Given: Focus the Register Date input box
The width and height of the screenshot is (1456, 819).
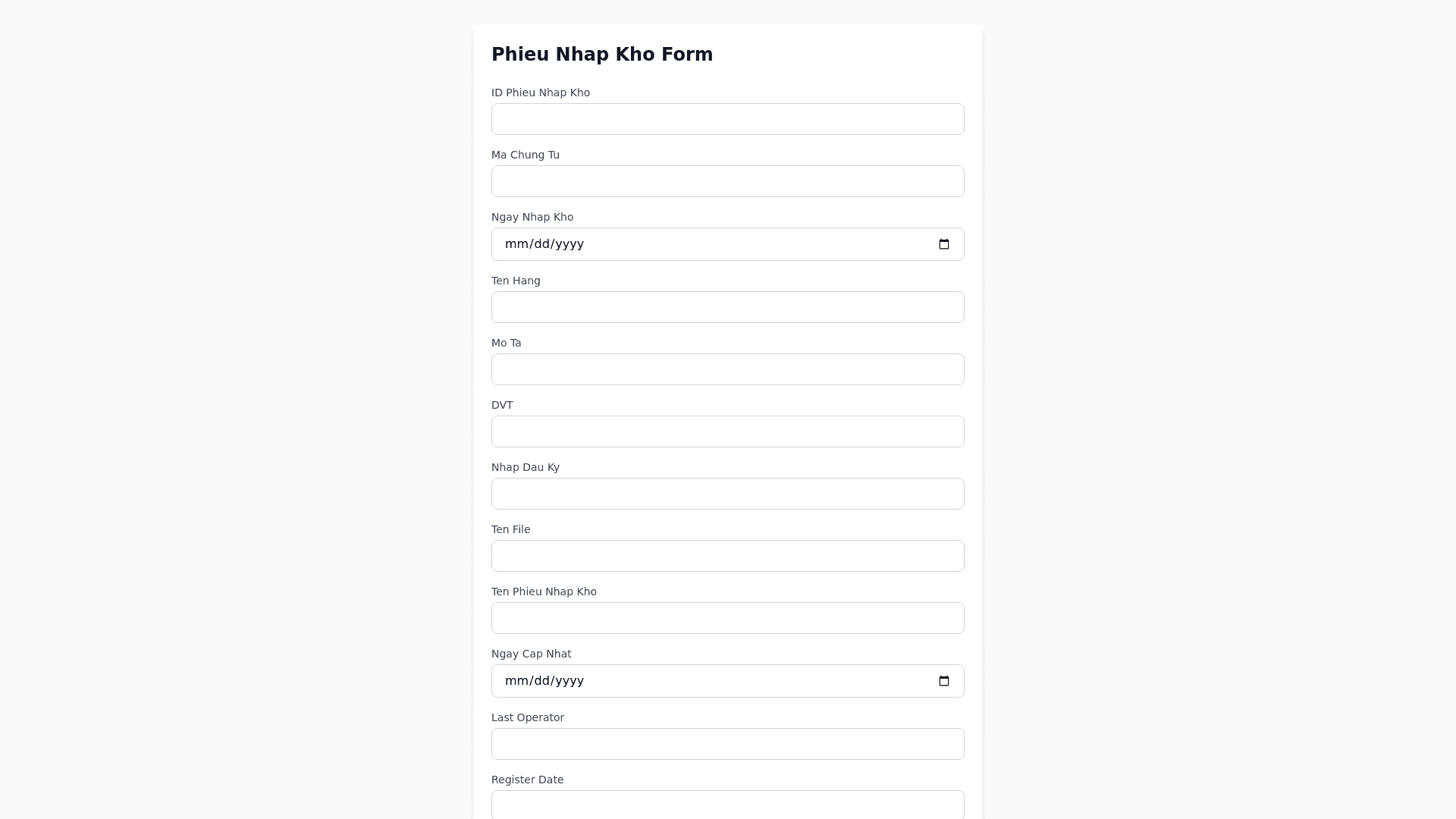Looking at the screenshot, I should click(727, 805).
